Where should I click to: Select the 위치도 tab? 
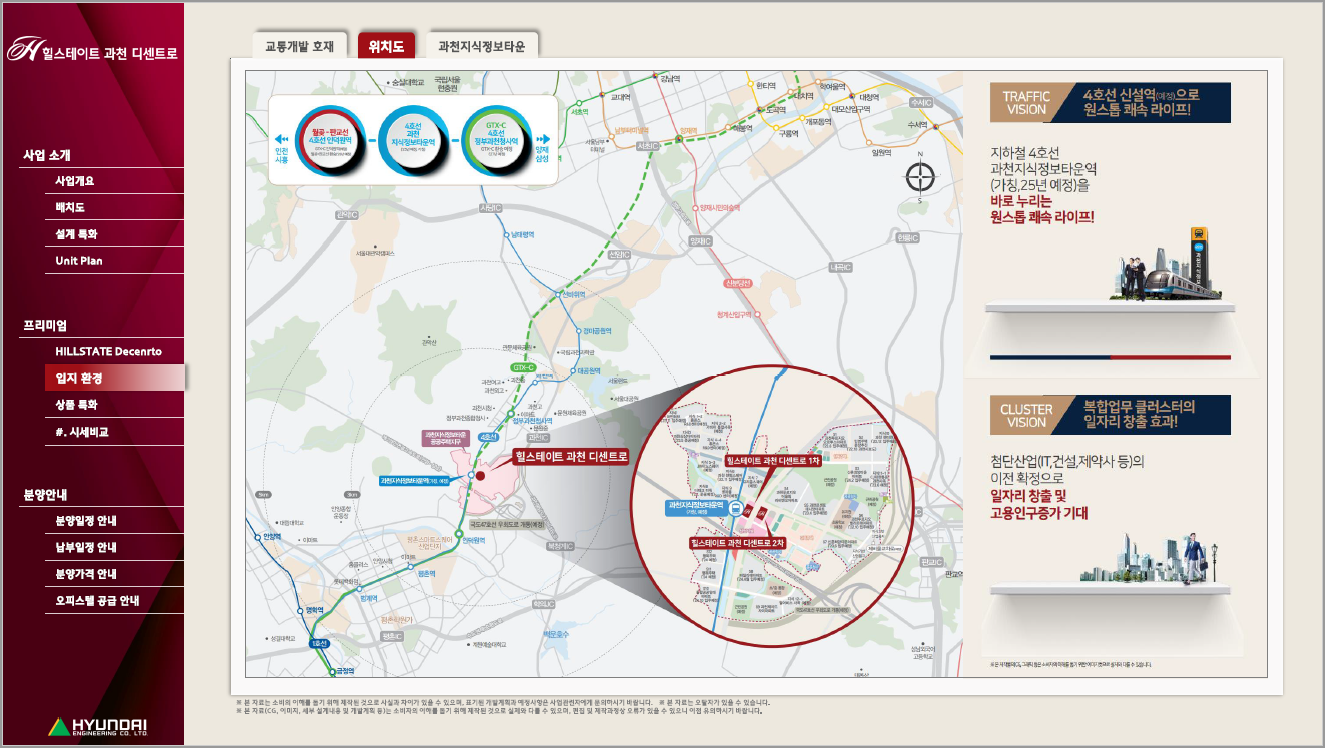(x=387, y=46)
